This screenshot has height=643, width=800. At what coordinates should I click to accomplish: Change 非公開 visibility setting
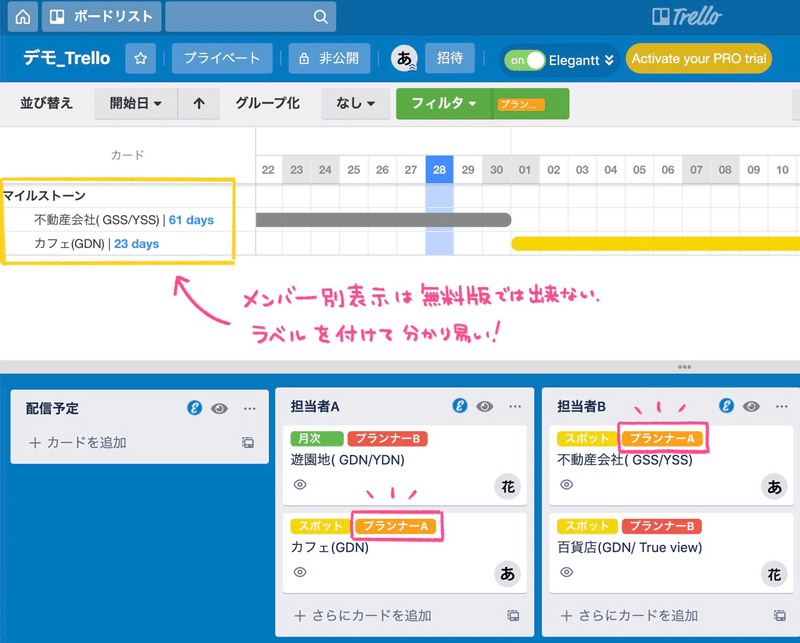329,58
